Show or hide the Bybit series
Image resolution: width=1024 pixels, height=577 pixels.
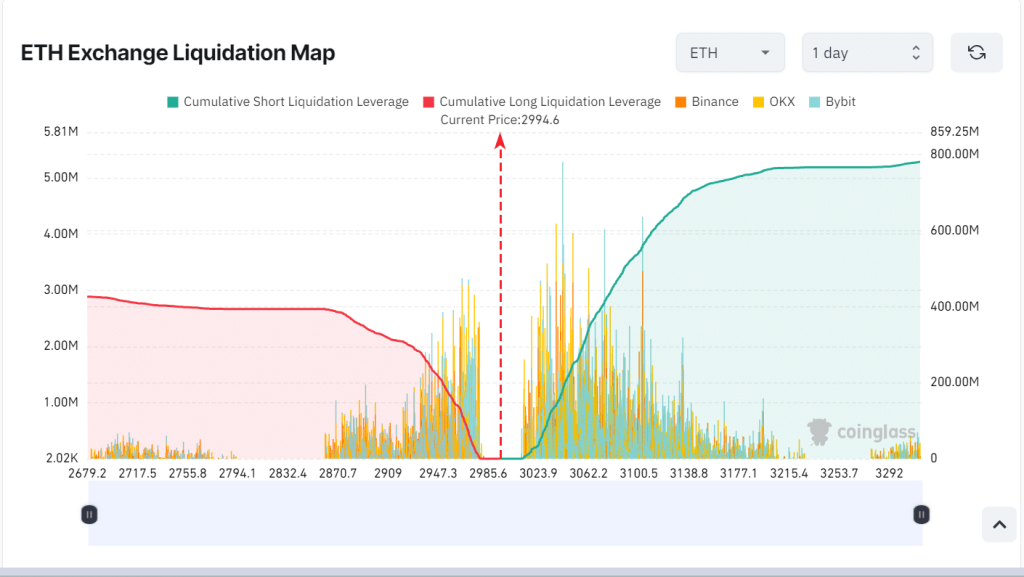click(832, 102)
